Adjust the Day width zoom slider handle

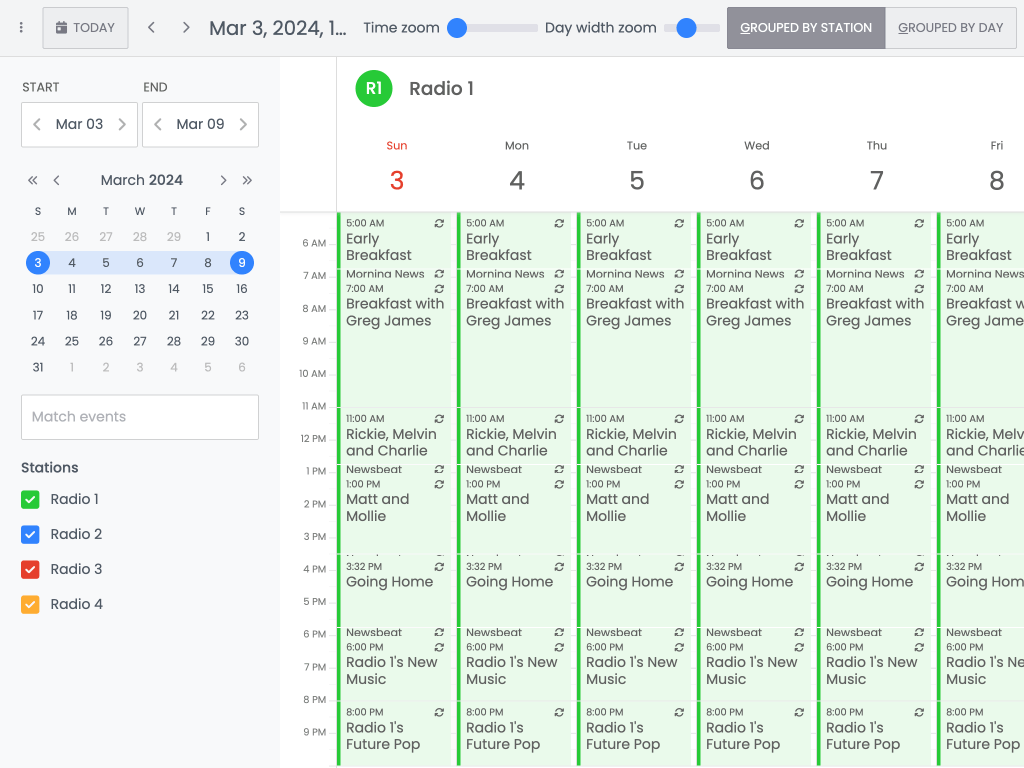pos(686,28)
